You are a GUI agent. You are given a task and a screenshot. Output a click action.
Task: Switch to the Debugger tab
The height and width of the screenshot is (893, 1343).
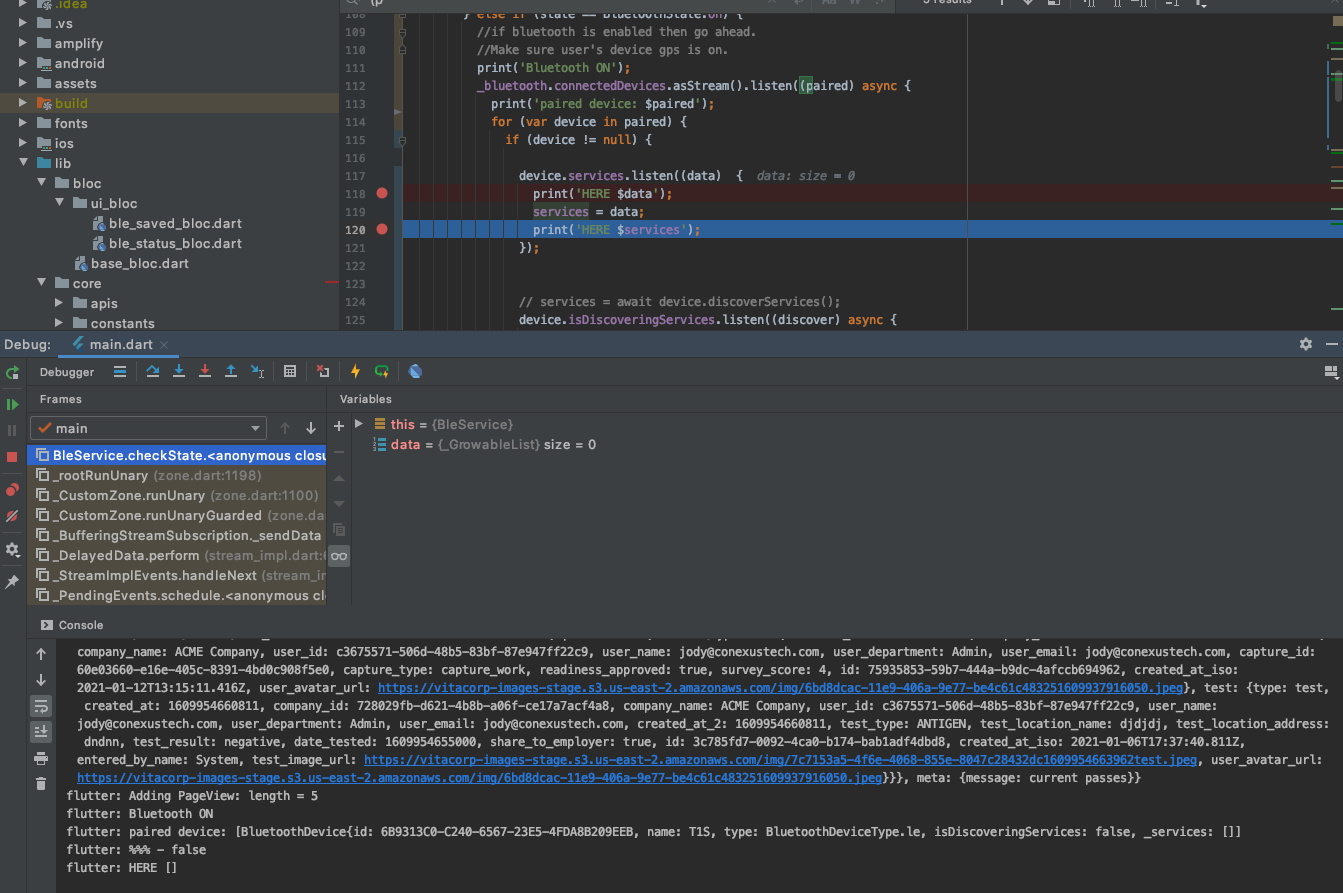coord(67,372)
